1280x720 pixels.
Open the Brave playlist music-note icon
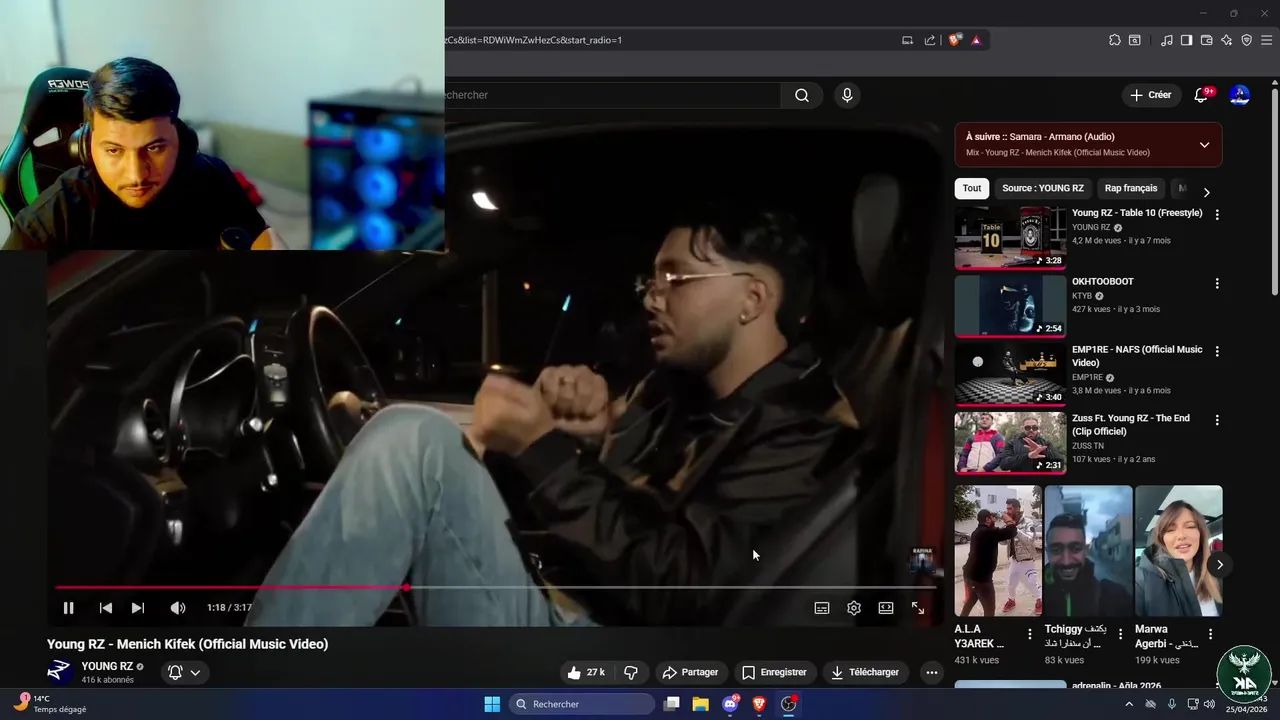pos(1167,40)
